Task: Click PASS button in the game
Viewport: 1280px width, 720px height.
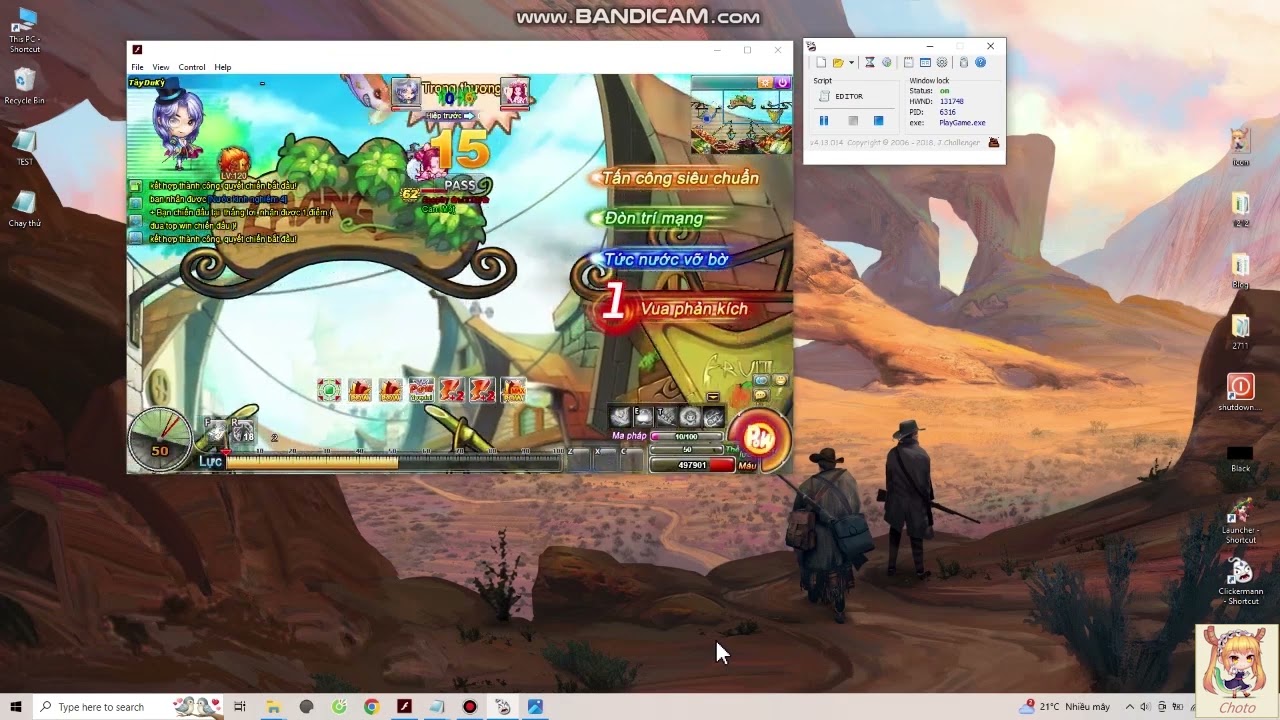Action: click(460, 185)
